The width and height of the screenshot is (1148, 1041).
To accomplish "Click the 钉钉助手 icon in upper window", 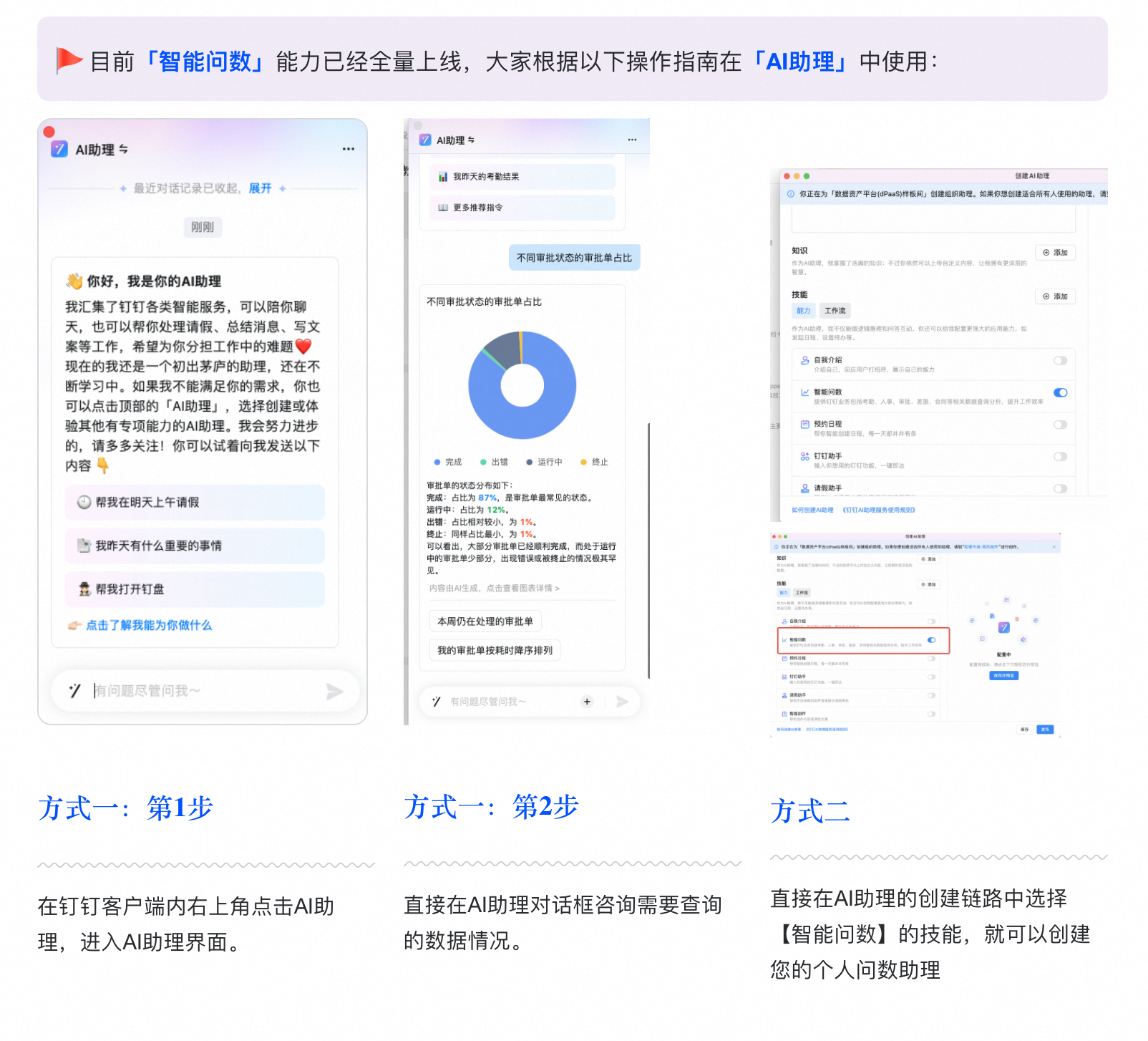I will coord(805,456).
